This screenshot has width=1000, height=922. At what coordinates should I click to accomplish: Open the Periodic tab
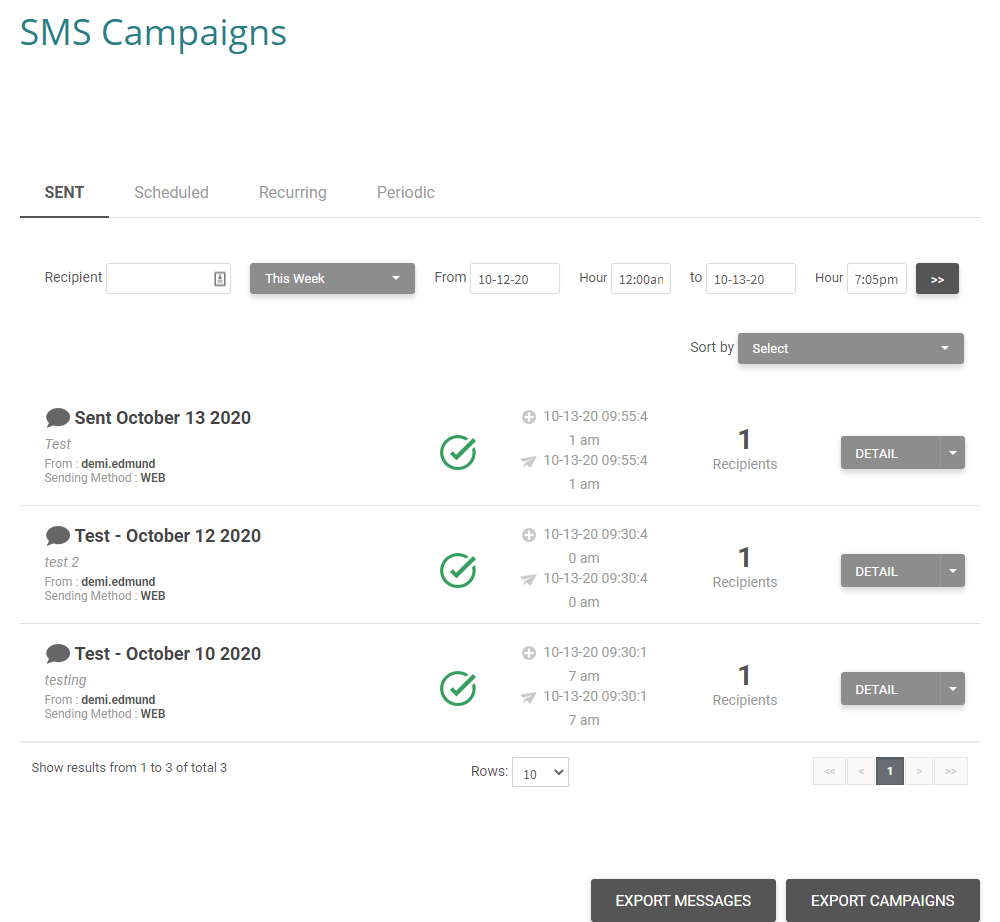coord(406,193)
